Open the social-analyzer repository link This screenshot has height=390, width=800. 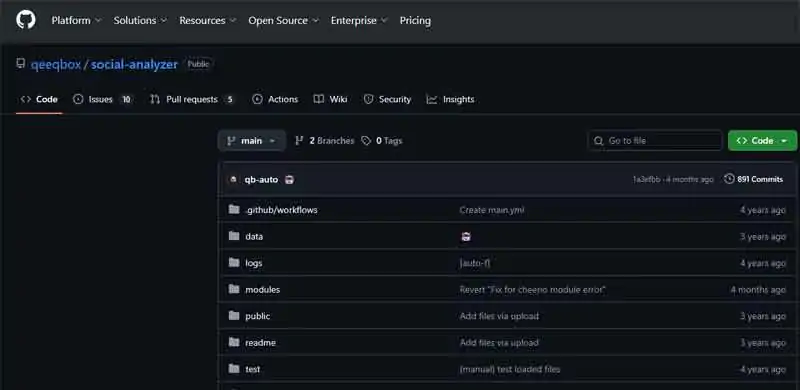(134, 65)
